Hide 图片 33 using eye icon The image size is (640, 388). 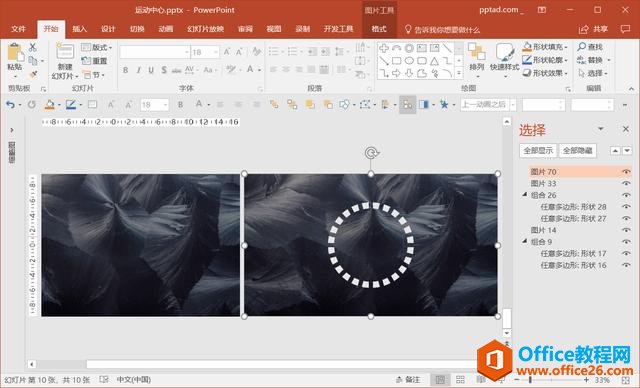coord(626,184)
